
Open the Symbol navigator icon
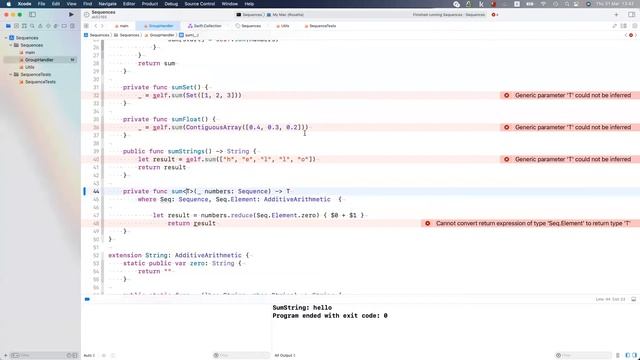coord(24,26)
